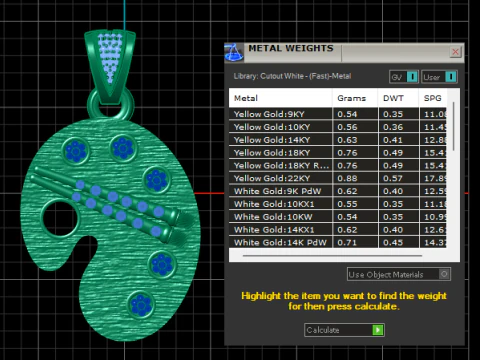
Task: Click the Metal Weights flask icon
Action: (x=234, y=52)
